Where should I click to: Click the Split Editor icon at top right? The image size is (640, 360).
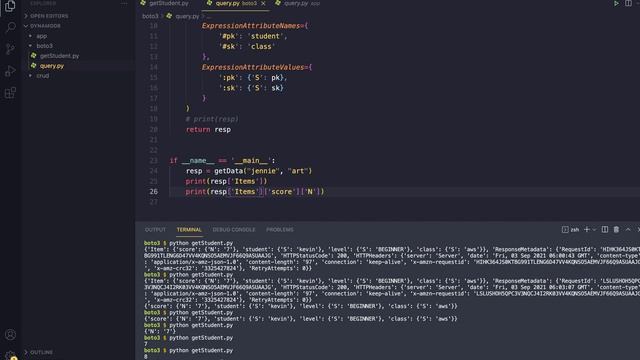point(628,3)
